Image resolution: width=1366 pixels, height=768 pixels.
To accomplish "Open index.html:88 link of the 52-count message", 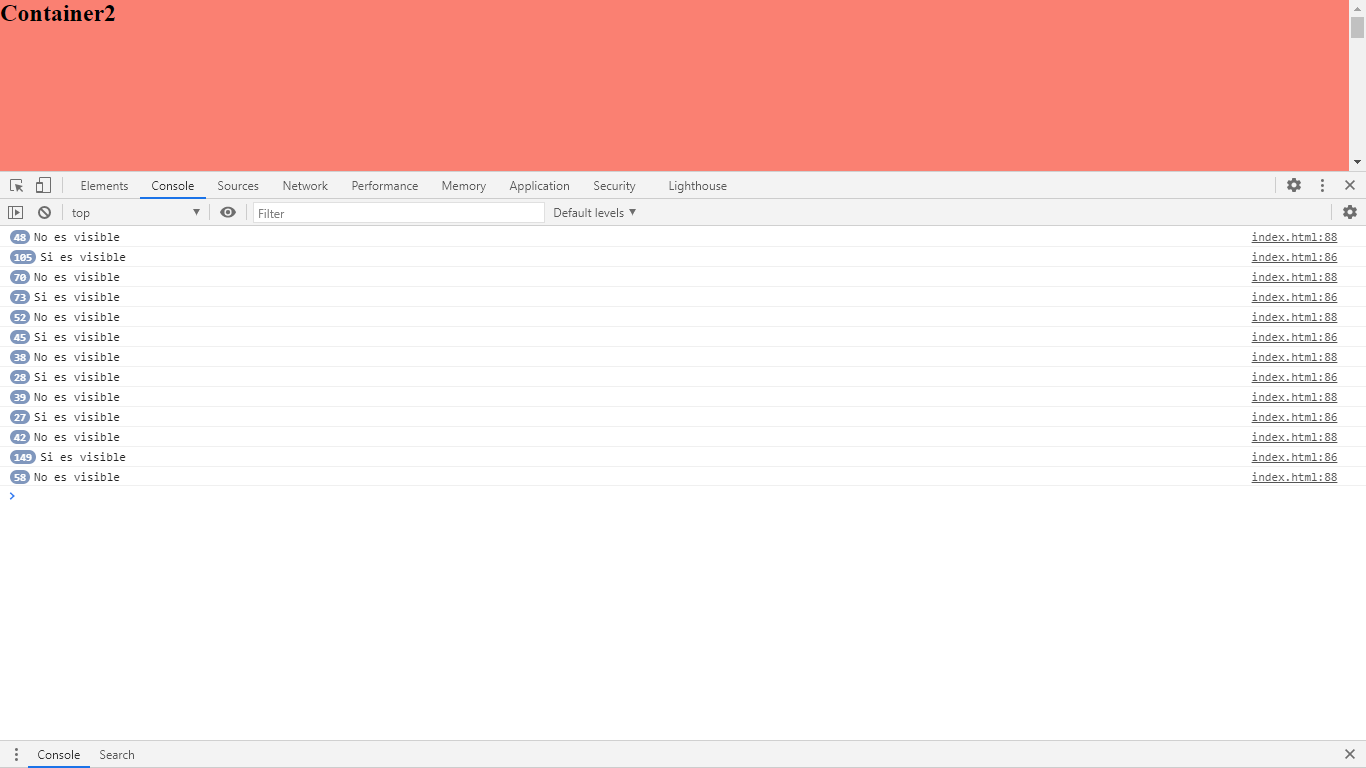I will click(1294, 317).
